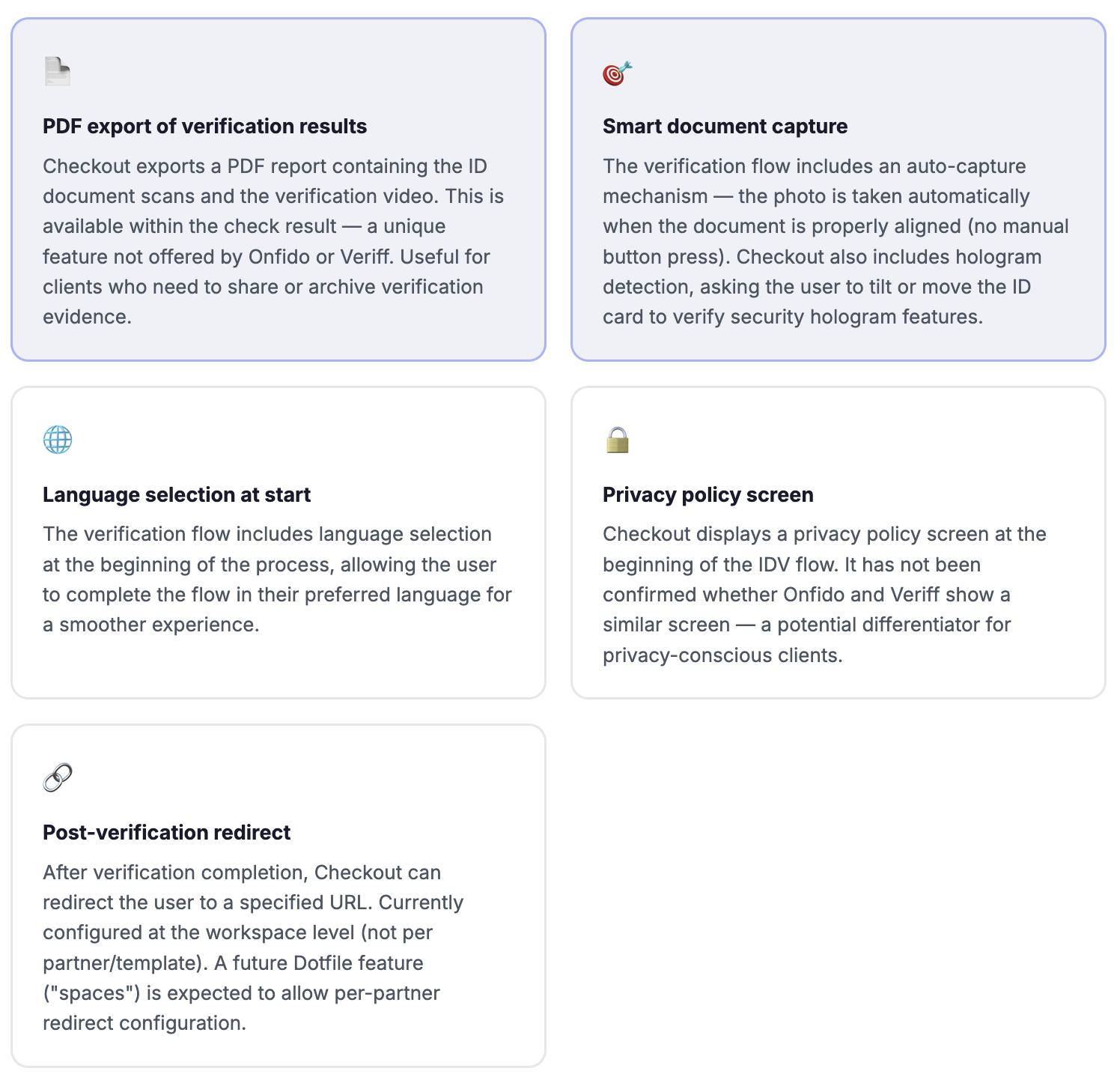Click the document page icon
This screenshot has width=1120, height=1080.
(x=58, y=72)
